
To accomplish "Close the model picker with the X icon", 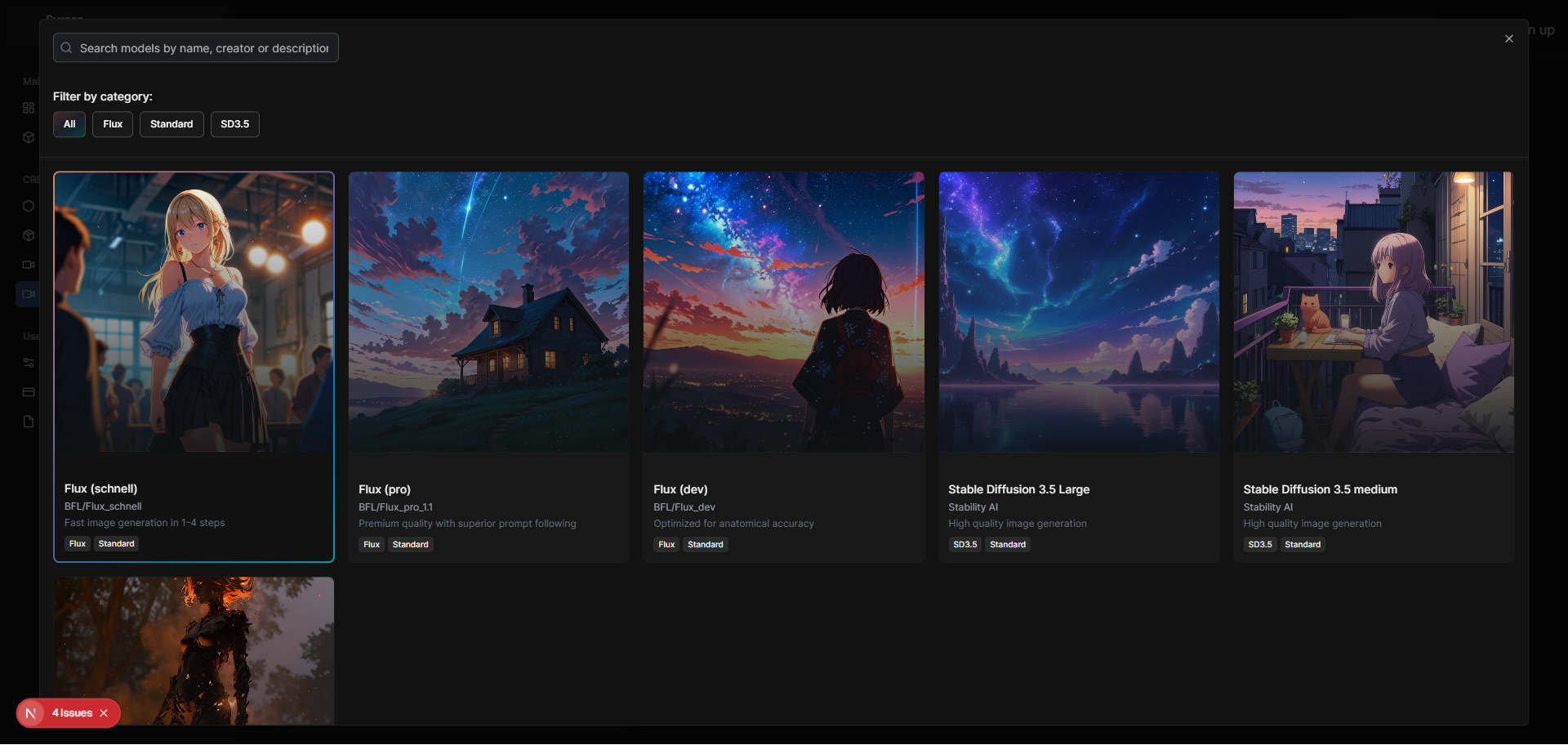I will (1509, 38).
